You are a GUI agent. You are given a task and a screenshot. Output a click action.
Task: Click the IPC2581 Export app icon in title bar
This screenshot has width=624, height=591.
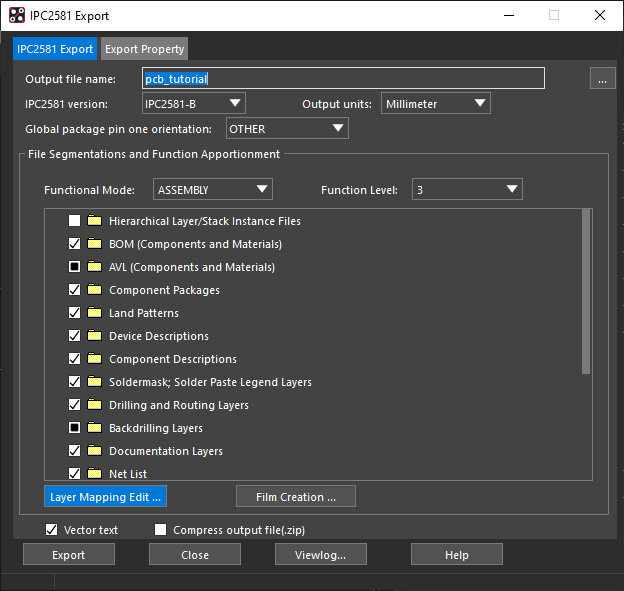[x=17, y=16]
